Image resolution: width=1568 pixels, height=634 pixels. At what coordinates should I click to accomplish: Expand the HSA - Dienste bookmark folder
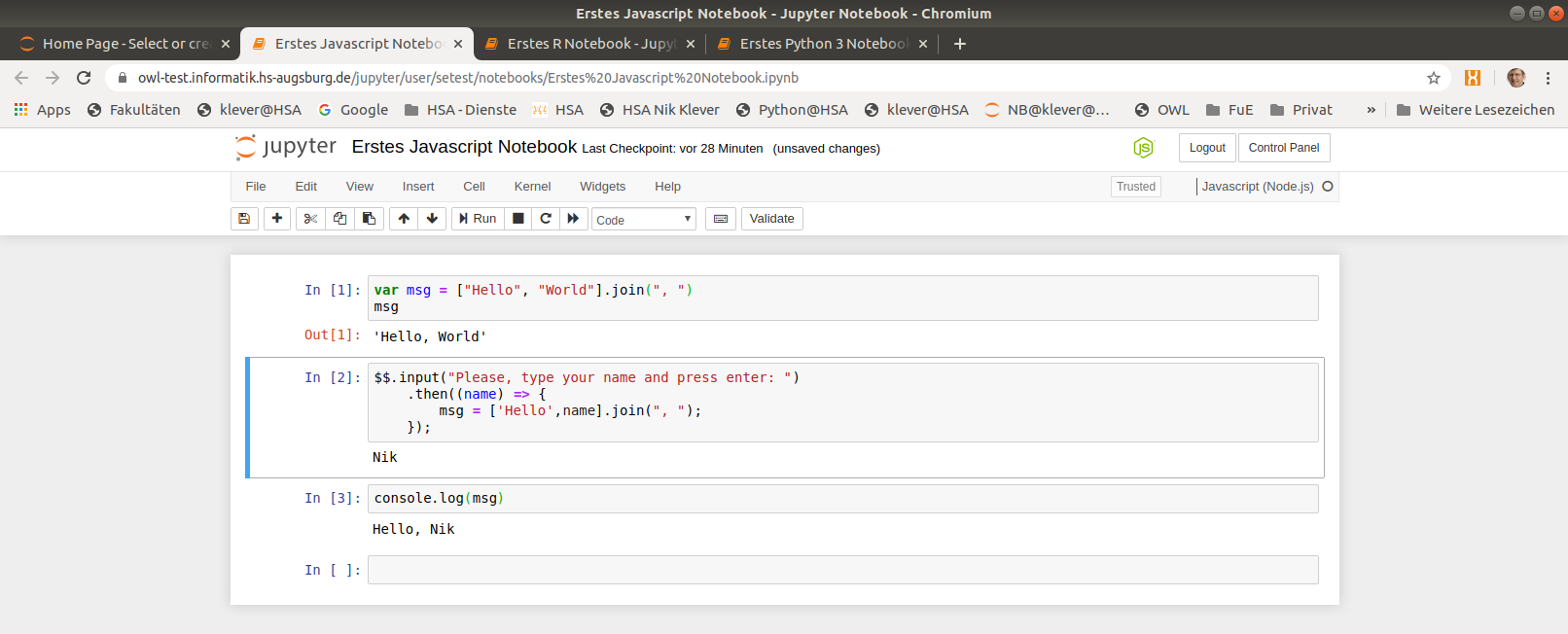[x=460, y=110]
